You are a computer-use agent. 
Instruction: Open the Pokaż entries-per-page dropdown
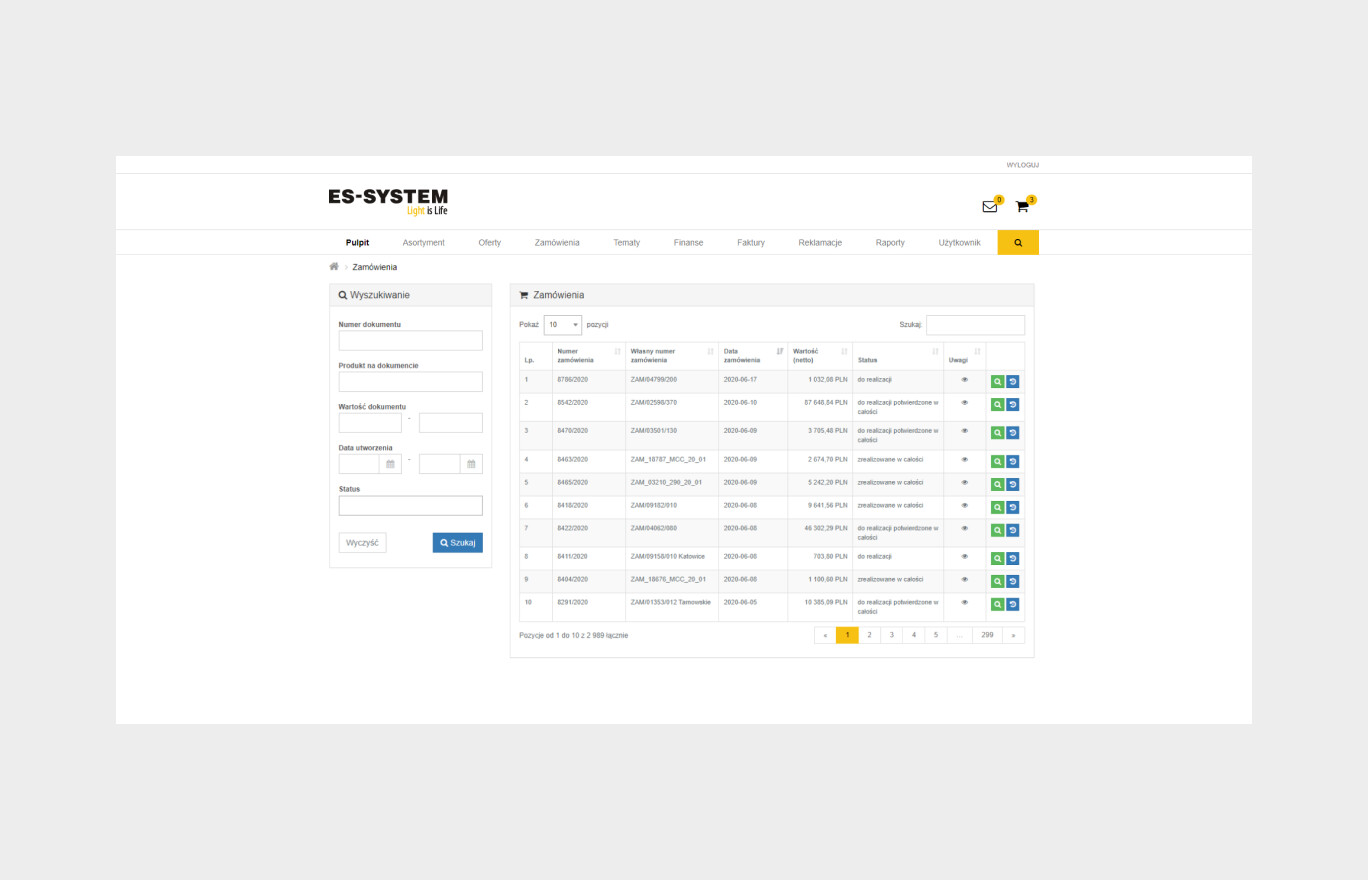563,325
